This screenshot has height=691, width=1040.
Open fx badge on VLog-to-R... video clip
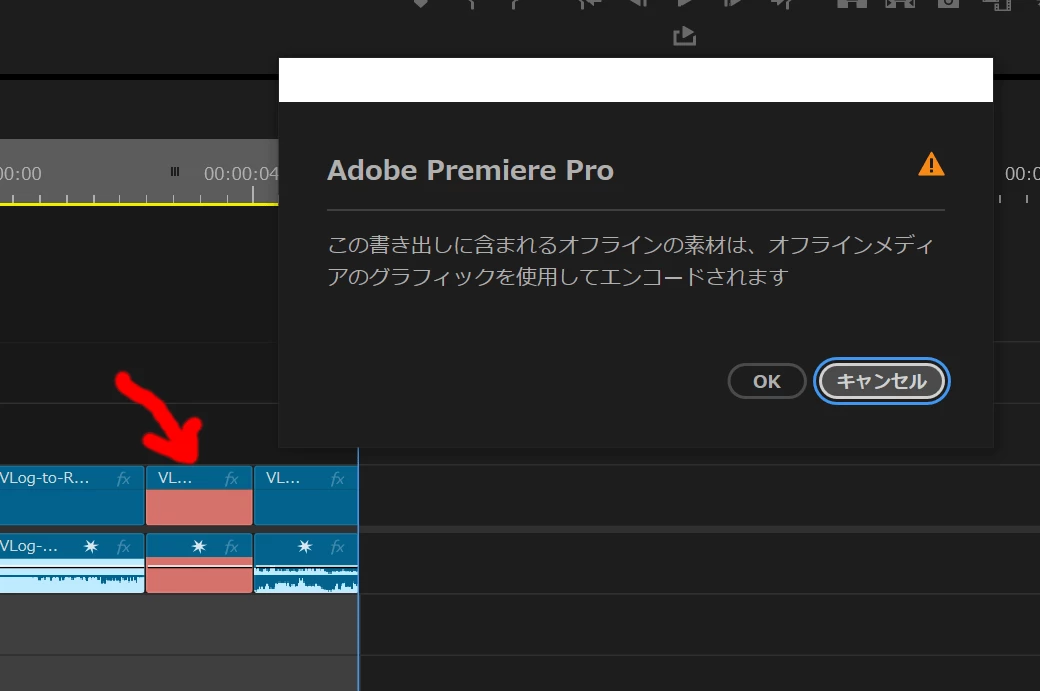123,479
